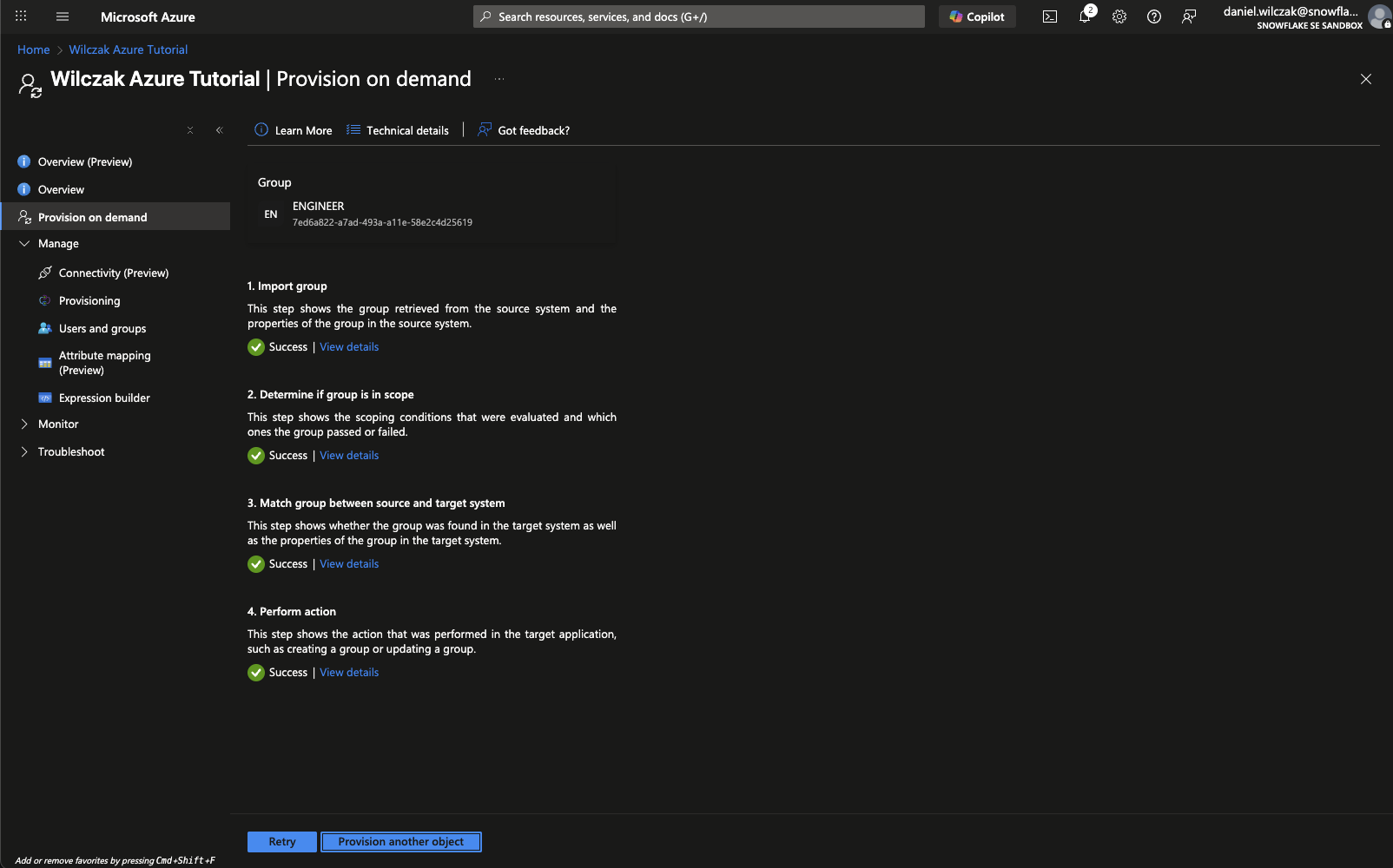Open the Azure portal hamburger menu
Image resolution: width=1393 pixels, height=868 pixels.
coord(63,16)
